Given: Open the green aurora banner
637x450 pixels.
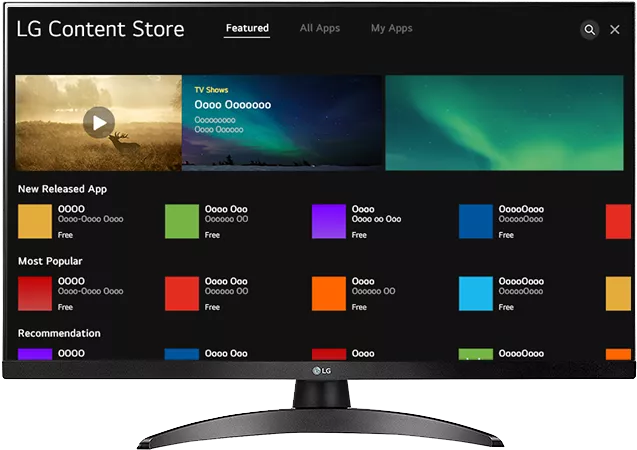Looking at the screenshot, I should 504,123.
